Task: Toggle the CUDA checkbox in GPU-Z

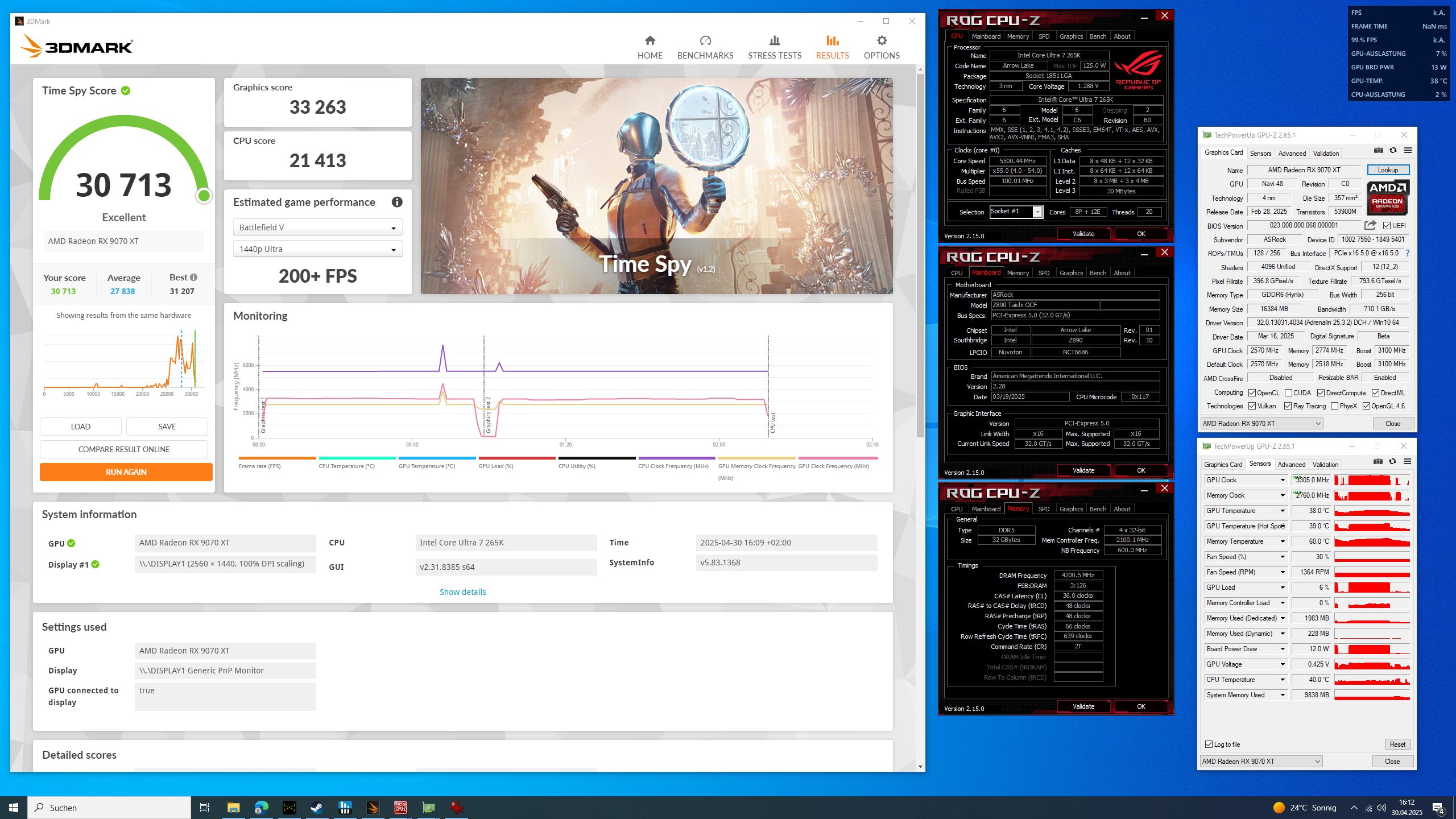Action: pos(1288,393)
